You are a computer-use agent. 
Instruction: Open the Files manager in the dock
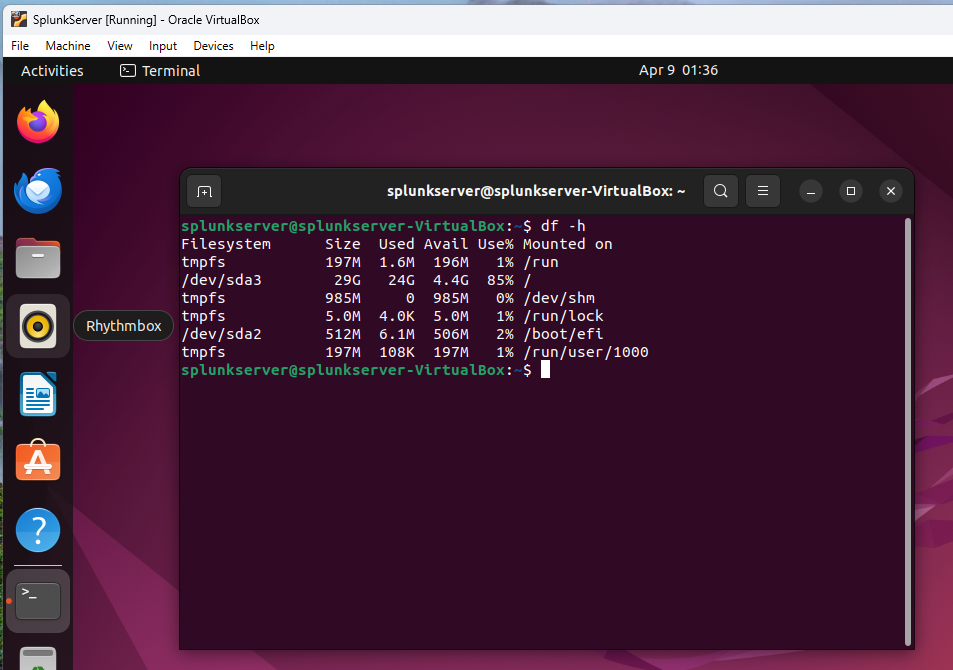click(x=38, y=258)
